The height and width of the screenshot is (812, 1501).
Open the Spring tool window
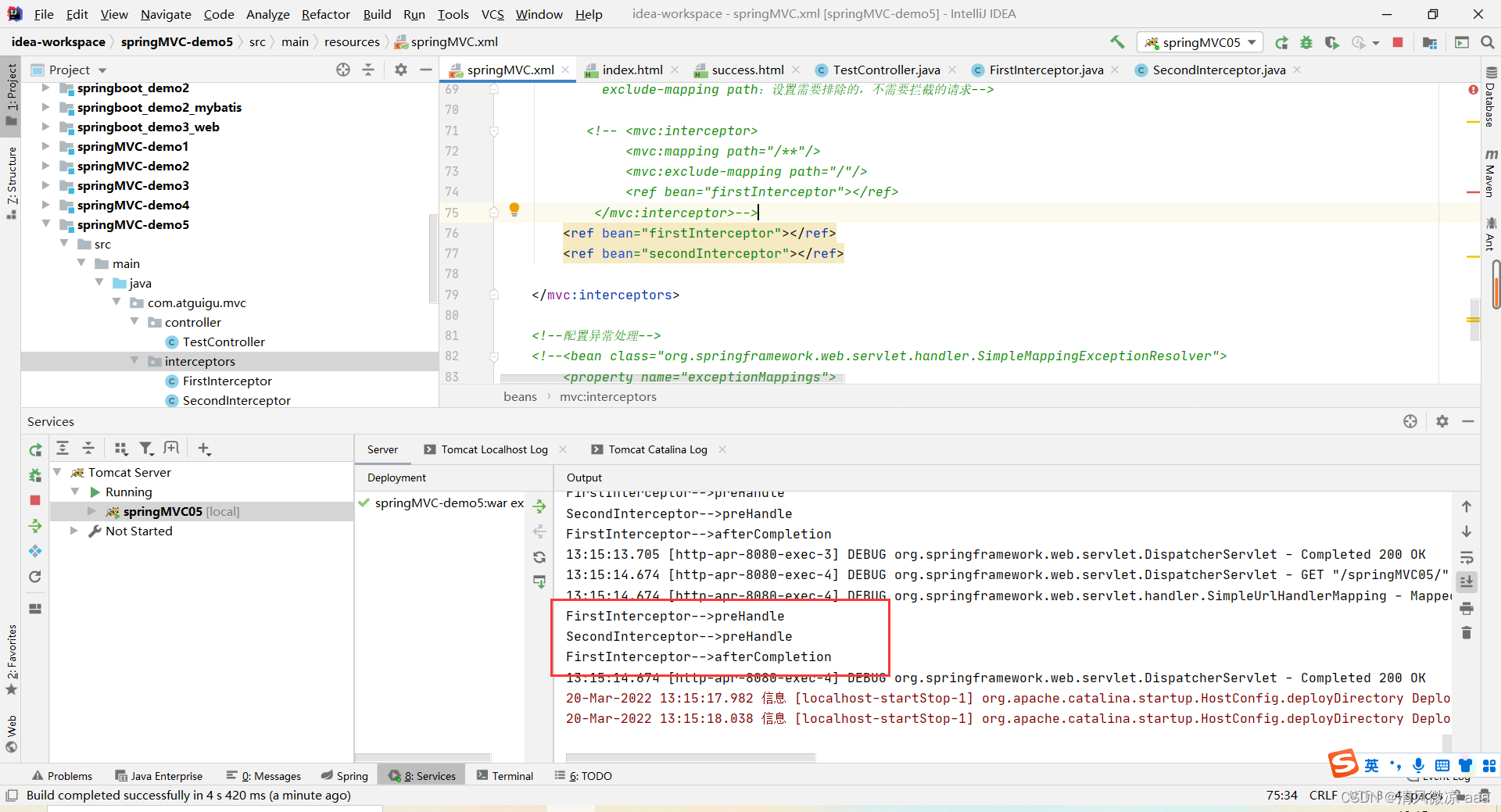coord(344,775)
